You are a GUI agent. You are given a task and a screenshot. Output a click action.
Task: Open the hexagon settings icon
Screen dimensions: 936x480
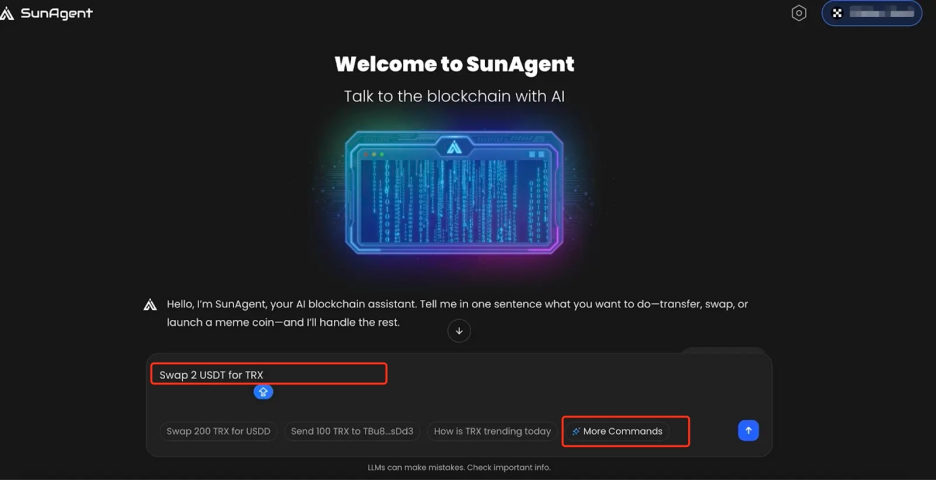click(x=799, y=13)
